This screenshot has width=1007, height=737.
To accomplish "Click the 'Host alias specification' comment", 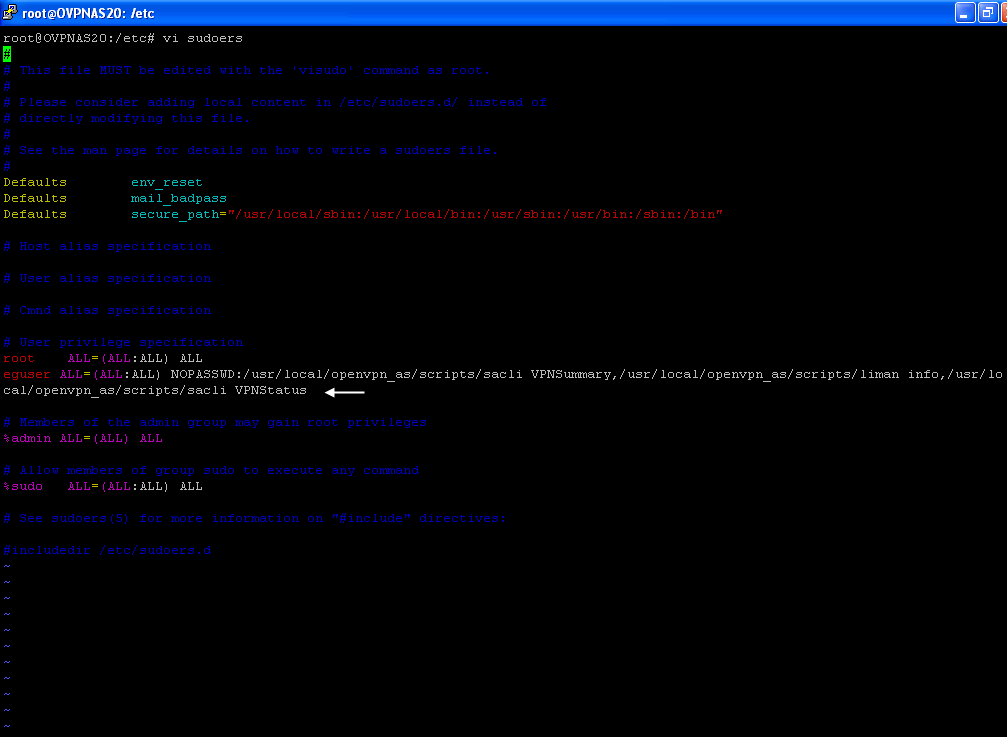I will (107, 247).
